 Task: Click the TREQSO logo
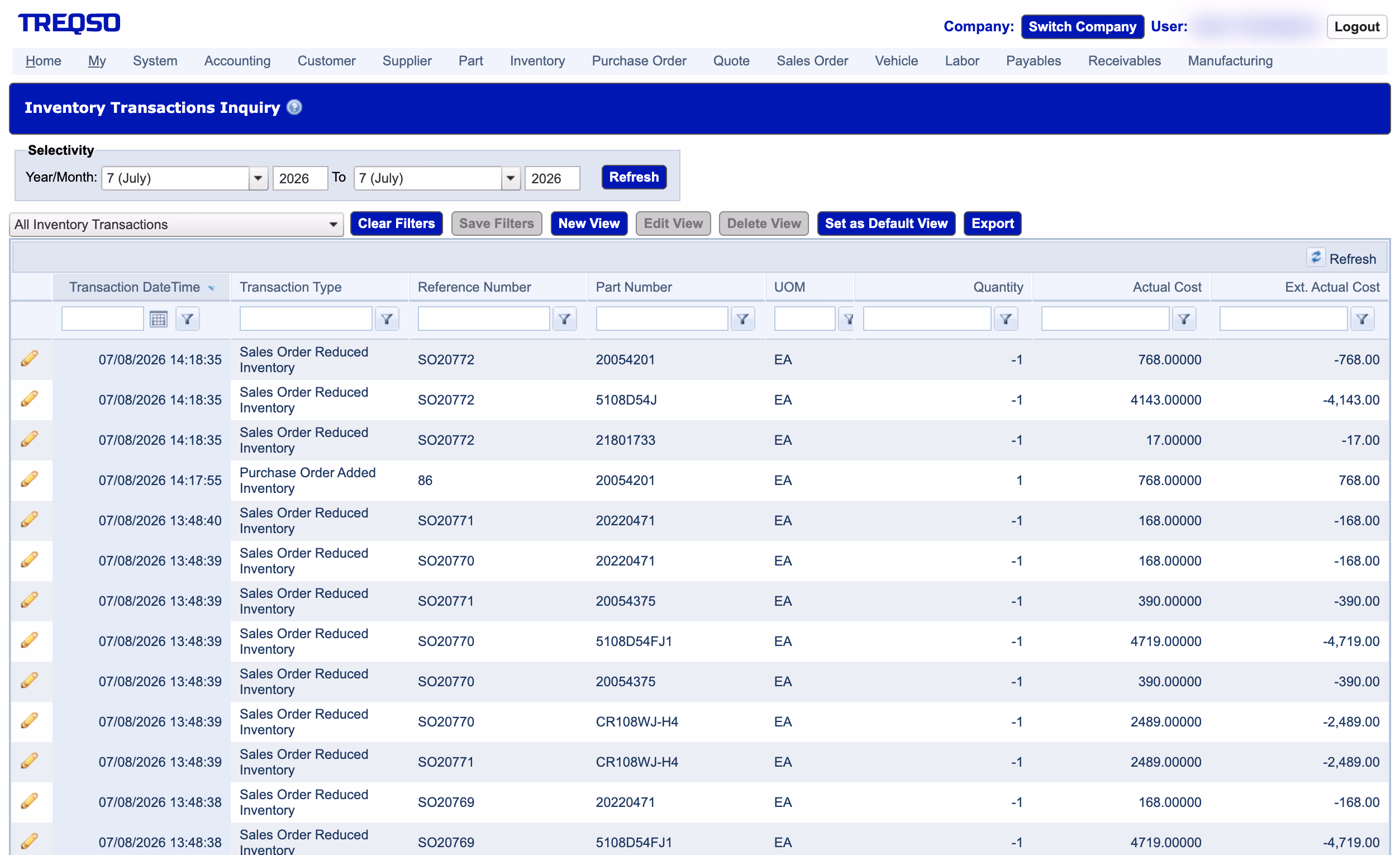coord(69,23)
